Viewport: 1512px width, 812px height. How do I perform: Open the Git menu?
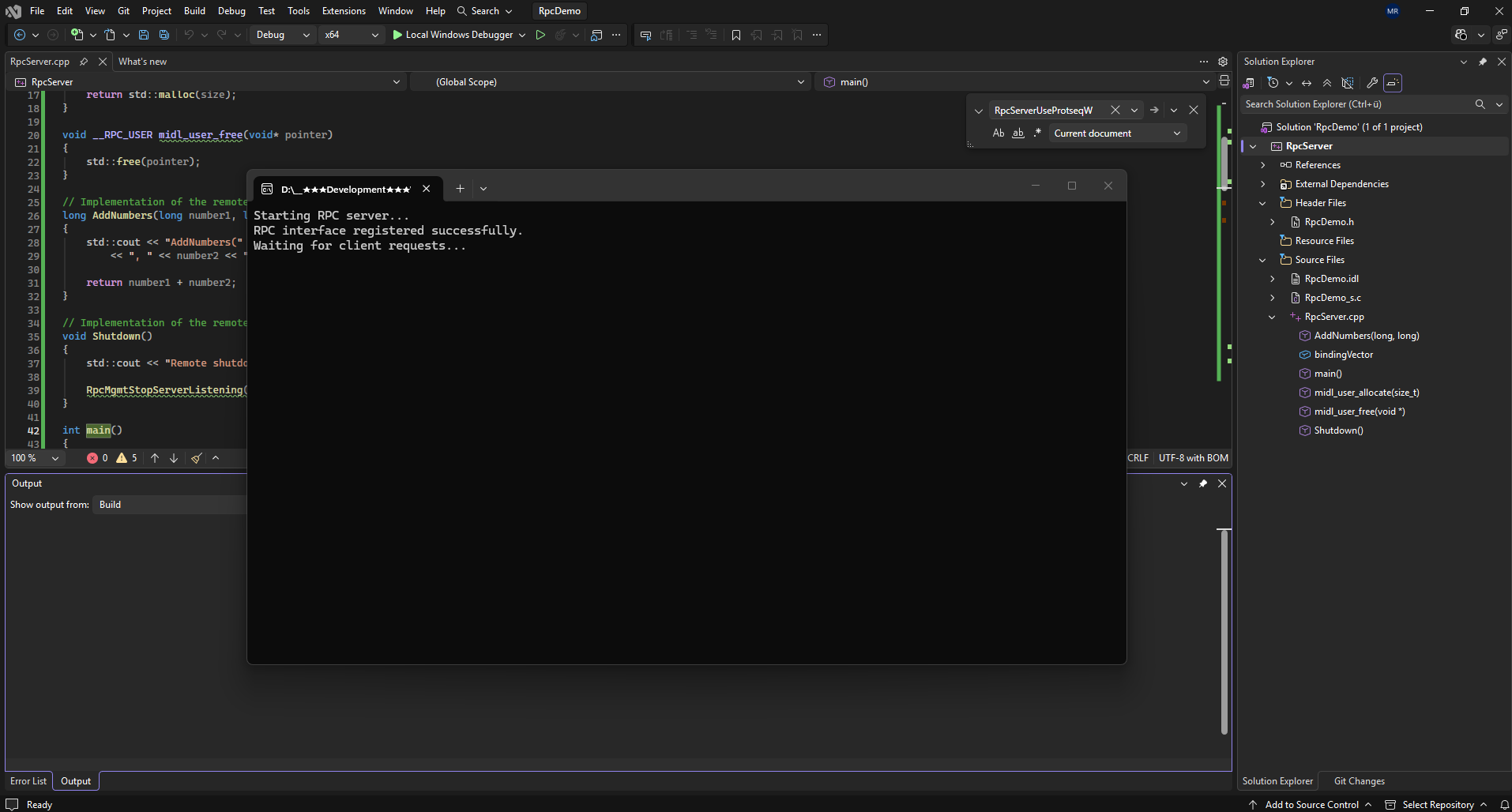pyautogui.click(x=123, y=11)
